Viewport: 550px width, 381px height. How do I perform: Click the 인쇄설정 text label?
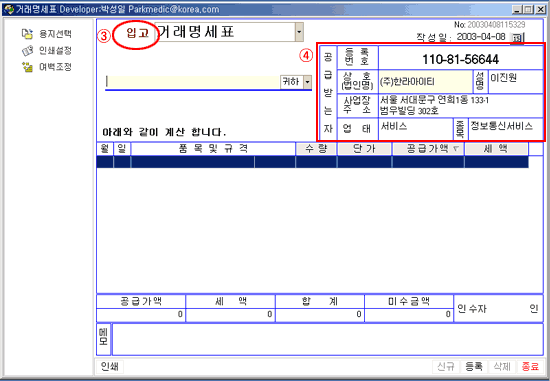[55, 51]
